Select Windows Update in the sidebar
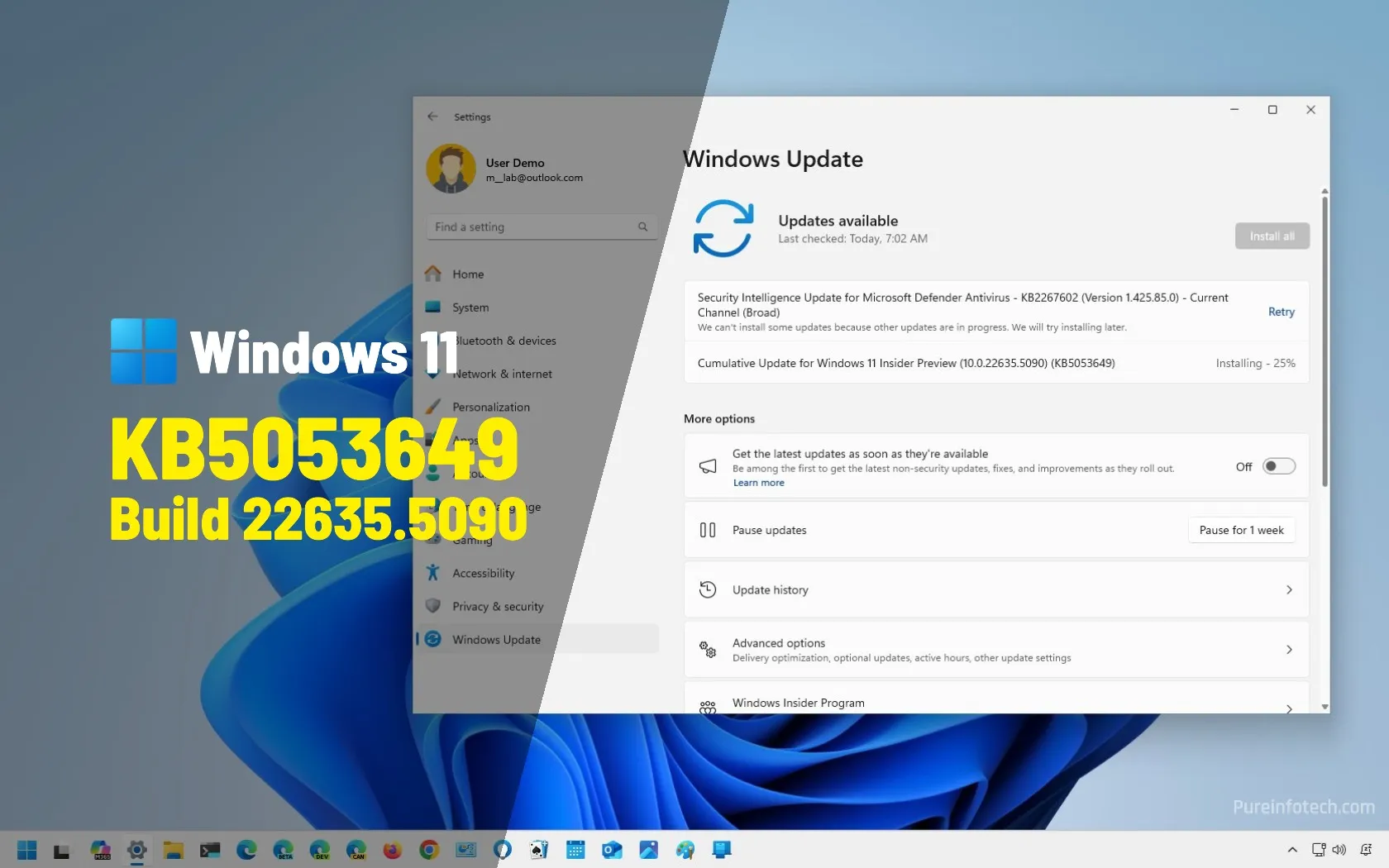The width and height of the screenshot is (1389, 868). click(496, 639)
